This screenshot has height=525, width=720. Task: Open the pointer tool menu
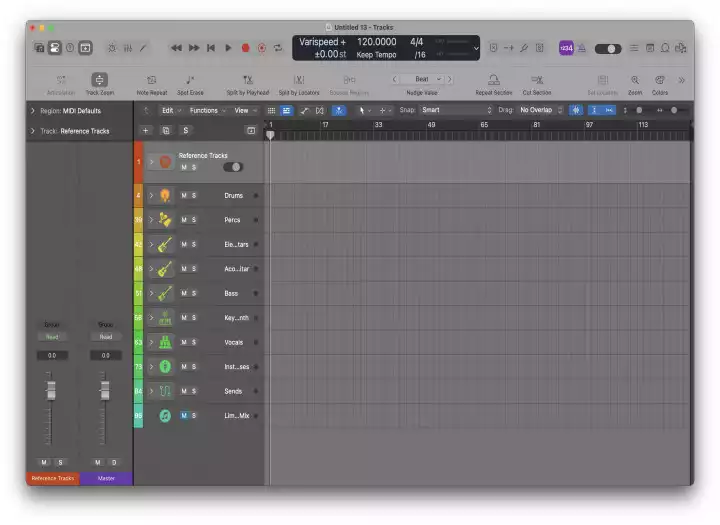(x=364, y=110)
